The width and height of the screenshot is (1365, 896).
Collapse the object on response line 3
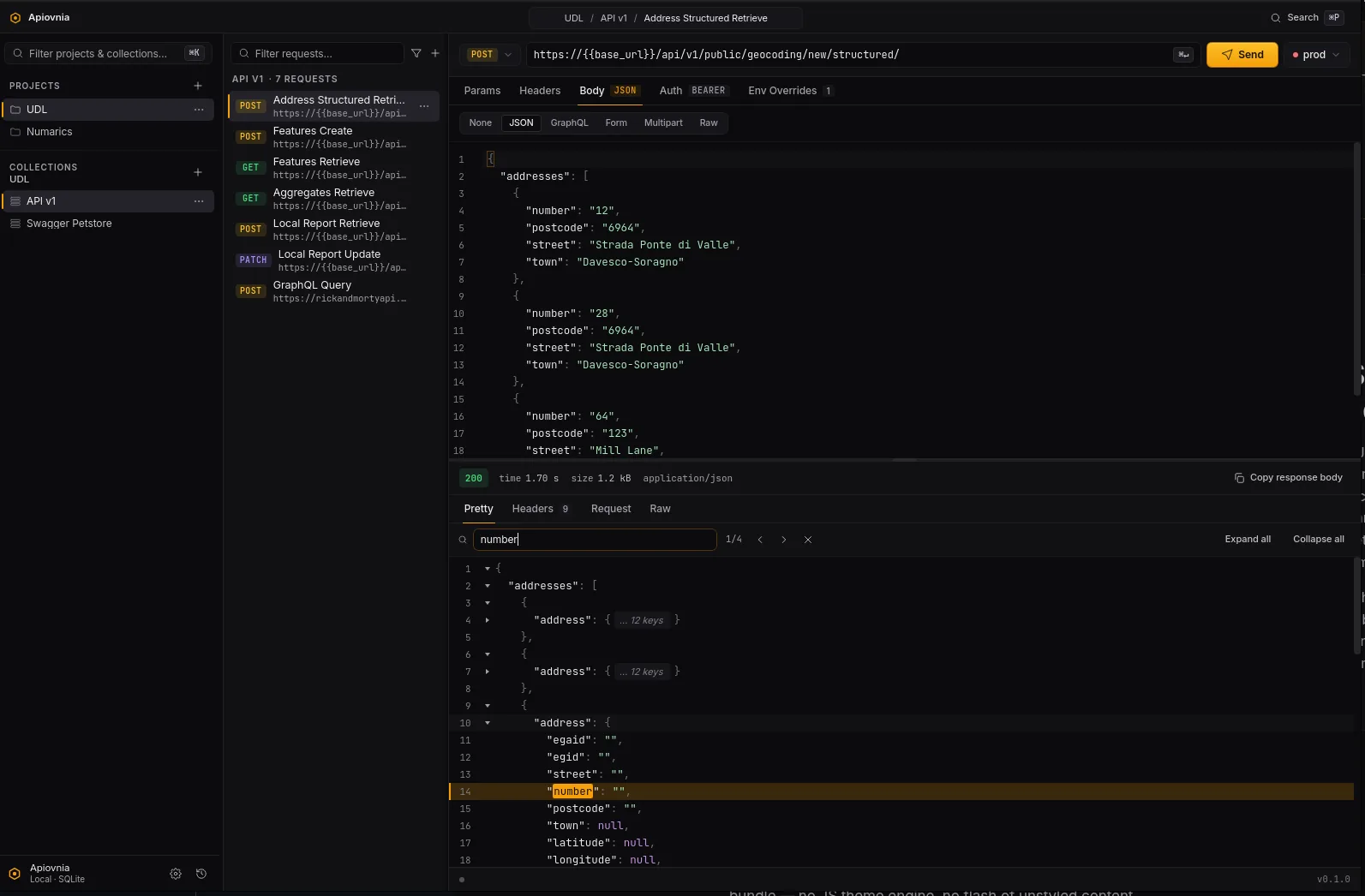(x=488, y=603)
